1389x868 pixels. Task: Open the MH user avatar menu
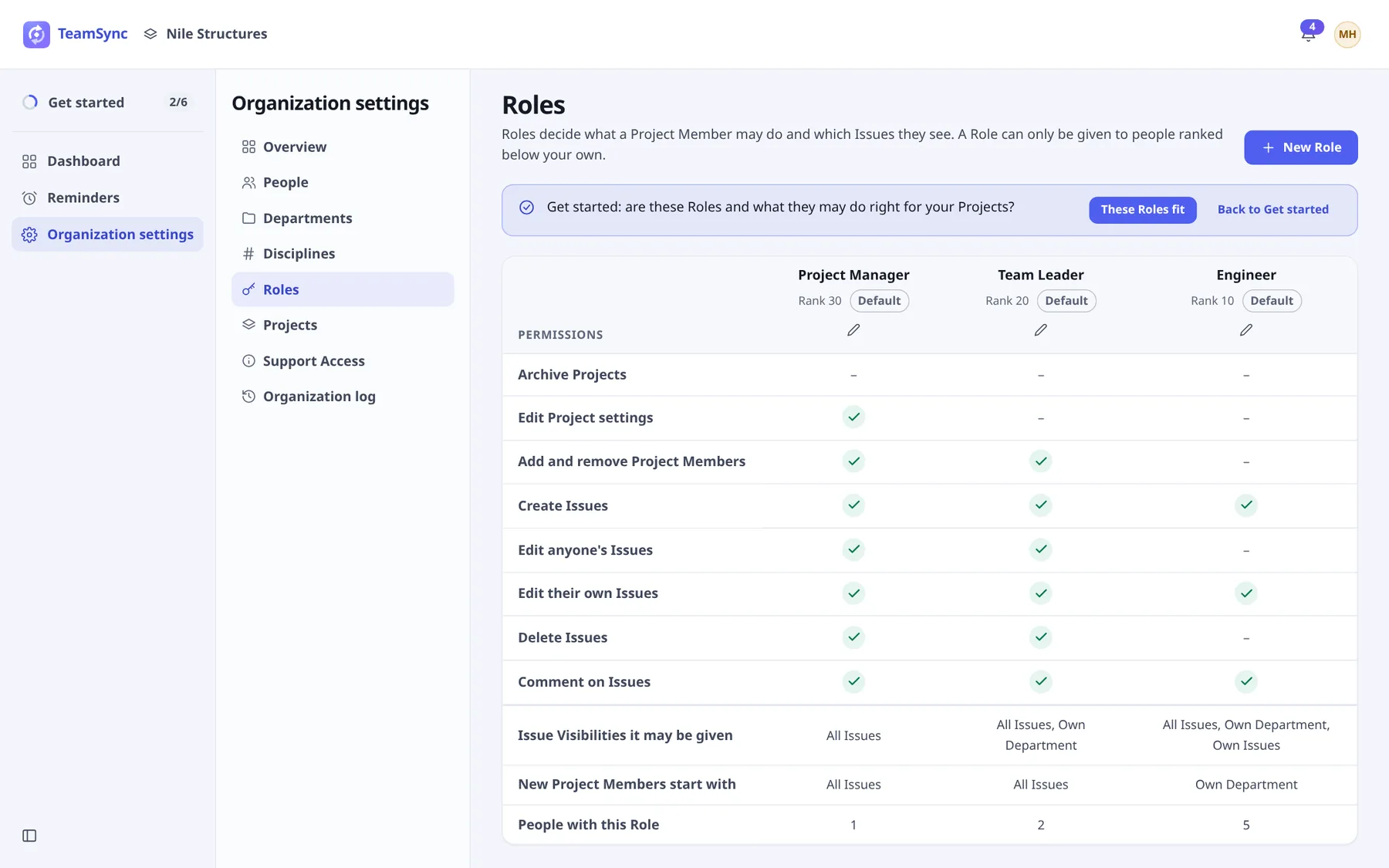tap(1347, 34)
